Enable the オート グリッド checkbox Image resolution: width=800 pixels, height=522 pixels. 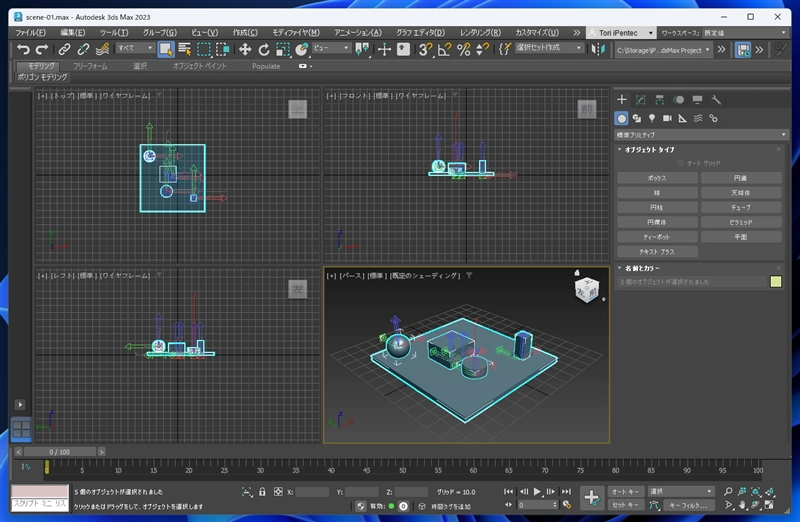click(x=681, y=163)
